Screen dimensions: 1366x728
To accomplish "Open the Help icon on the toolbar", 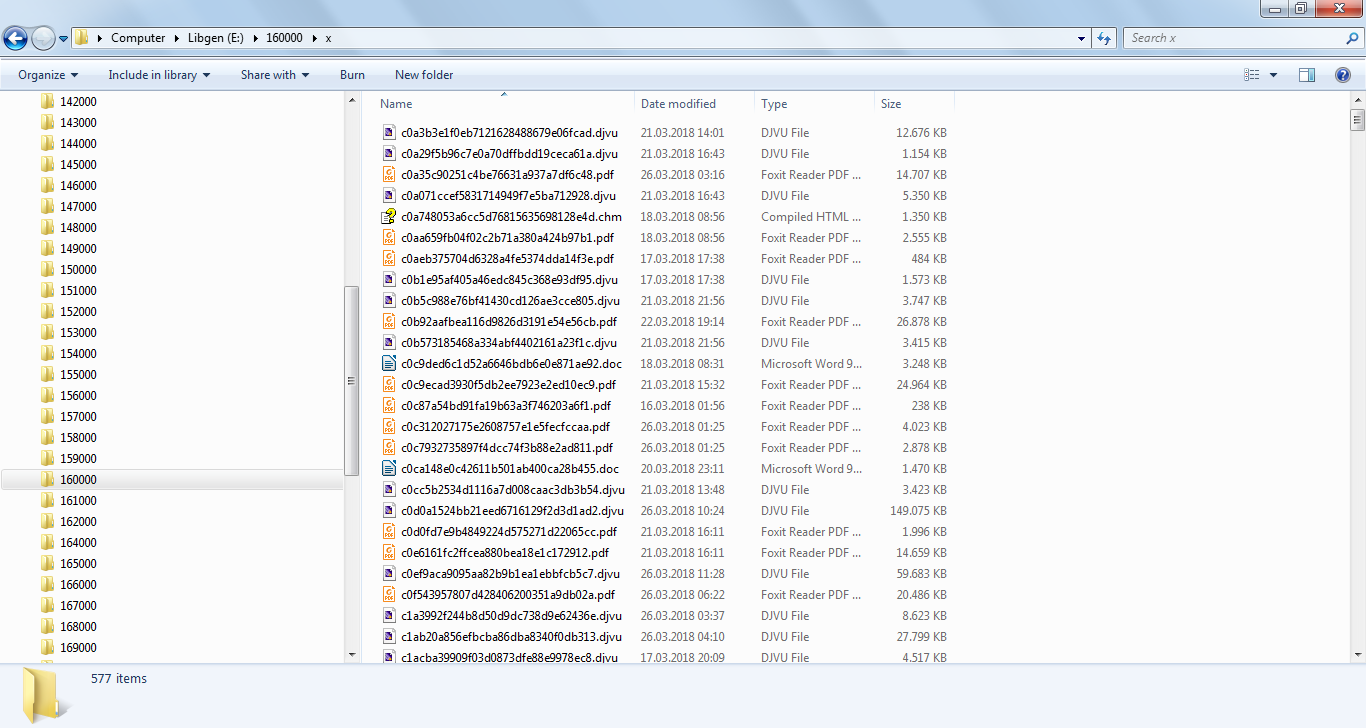I will [1342, 74].
